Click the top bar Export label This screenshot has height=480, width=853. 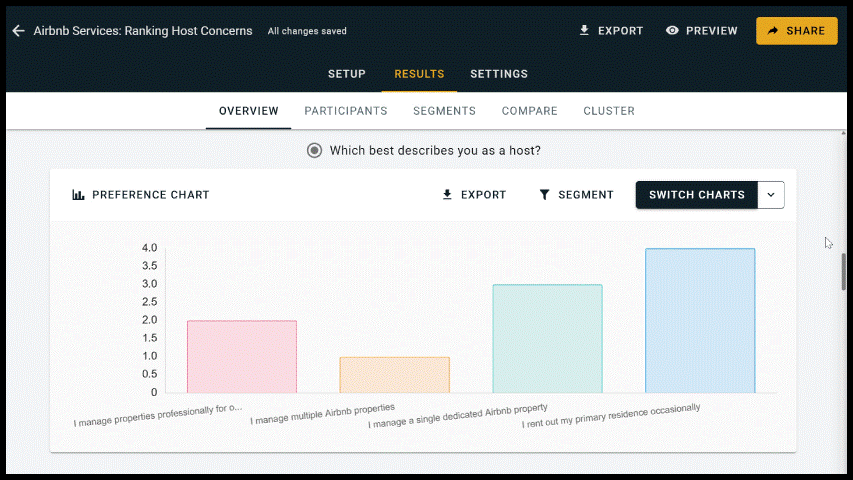tap(621, 31)
